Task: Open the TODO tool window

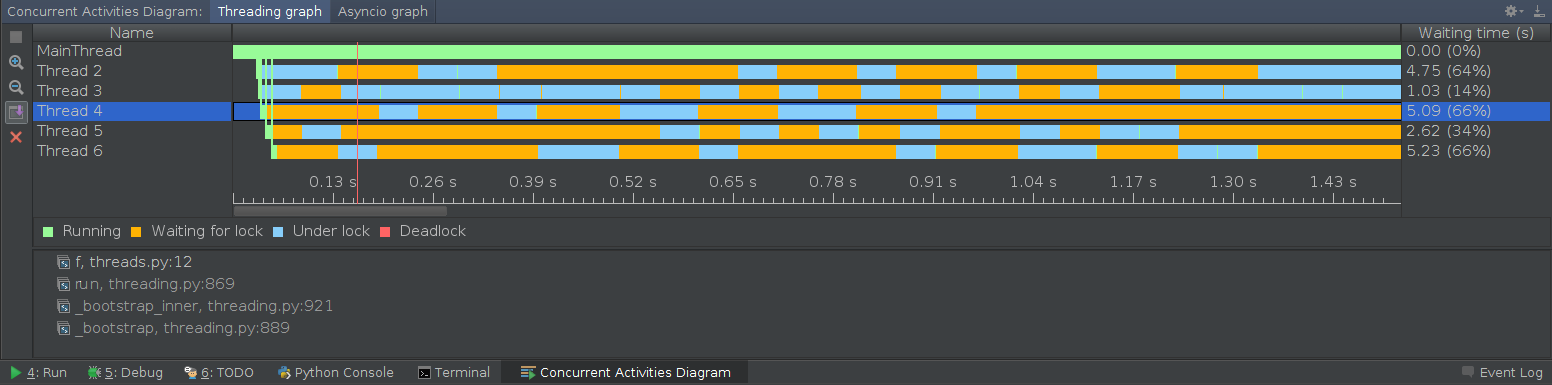Action: click(x=218, y=373)
